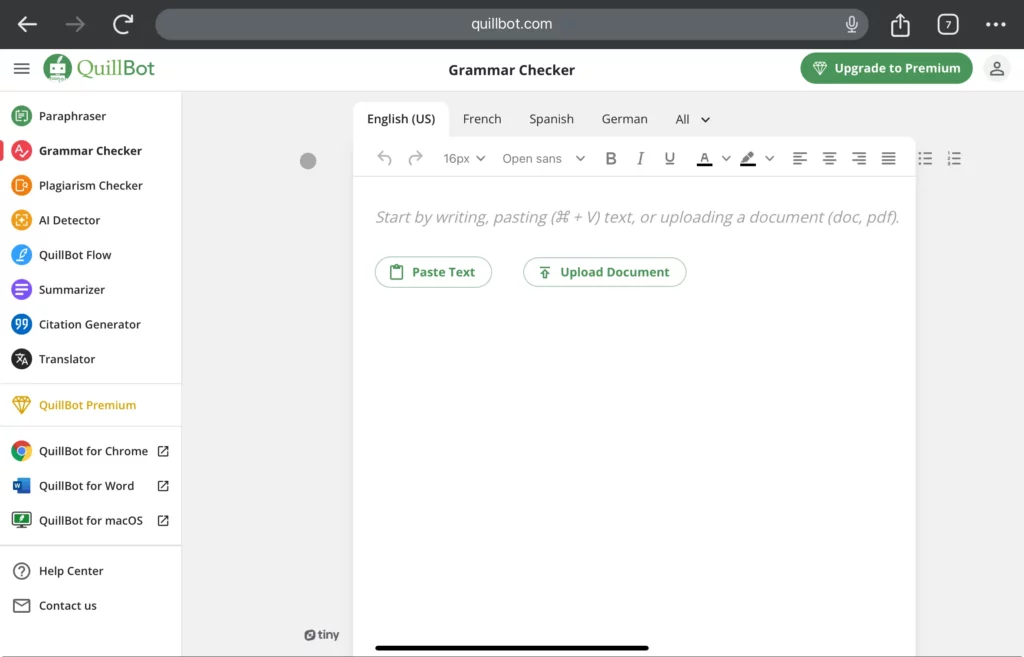Switch to the French language tab

(x=482, y=119)
